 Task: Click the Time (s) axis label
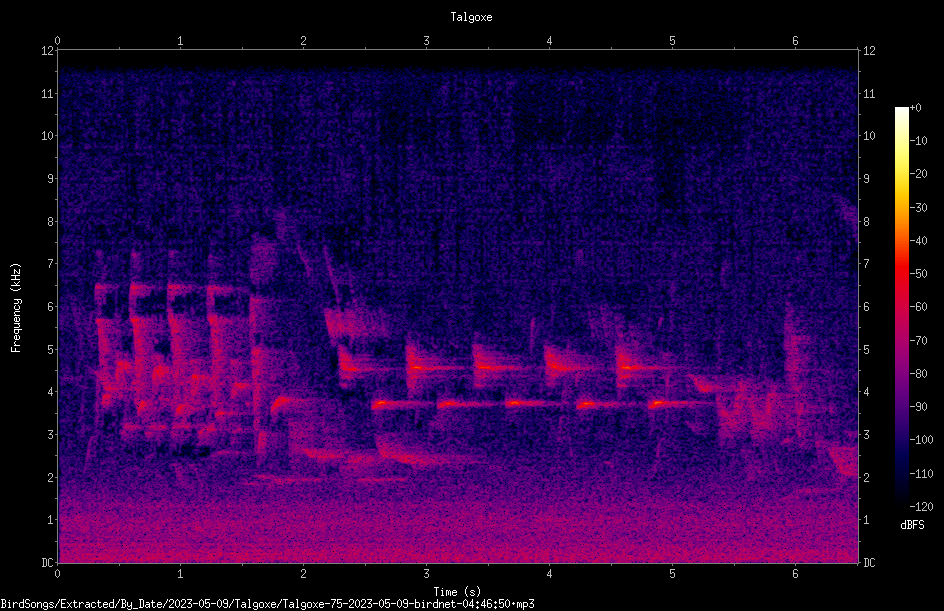457,592
